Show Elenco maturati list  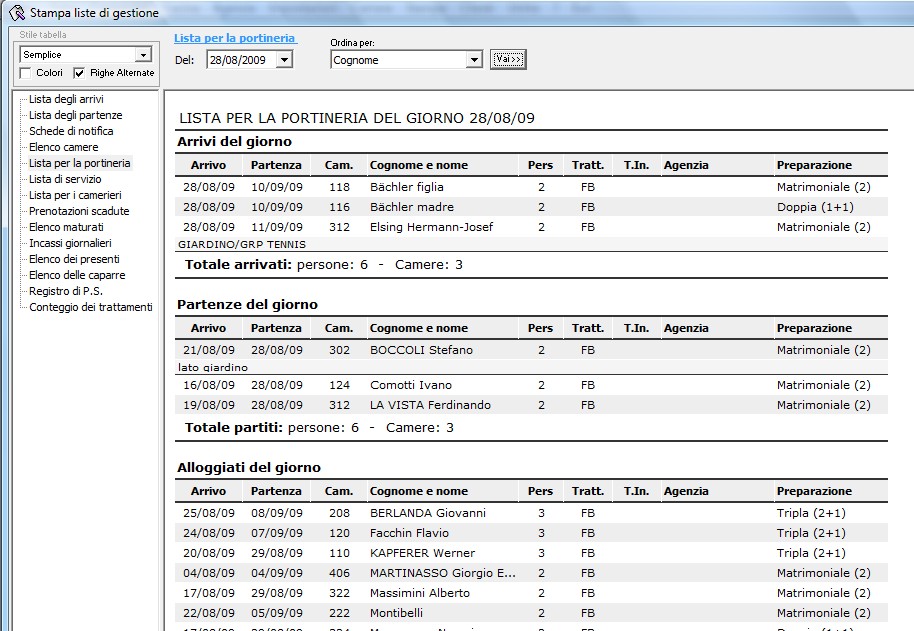[x=66, y=227]
